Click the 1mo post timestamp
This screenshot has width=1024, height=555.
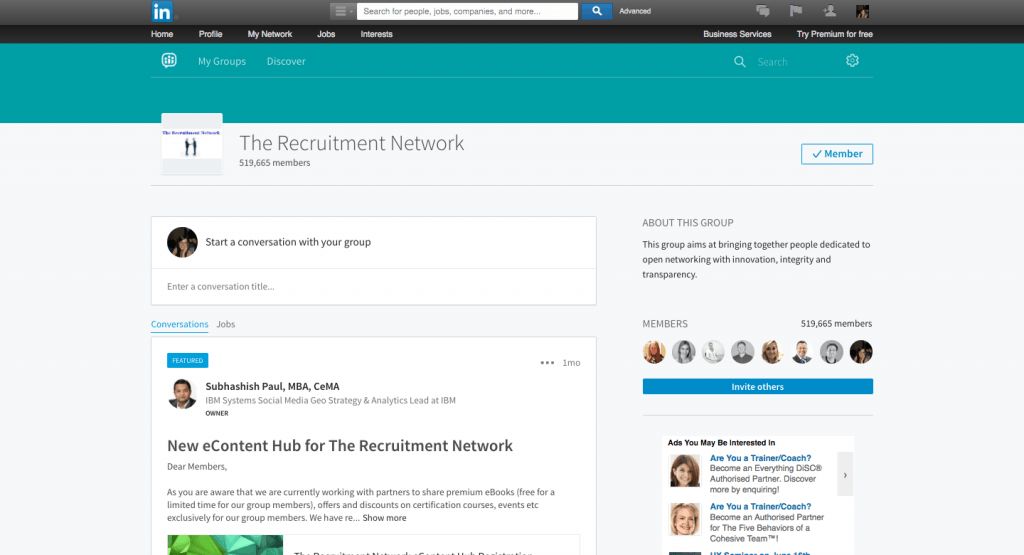[571, 363]
